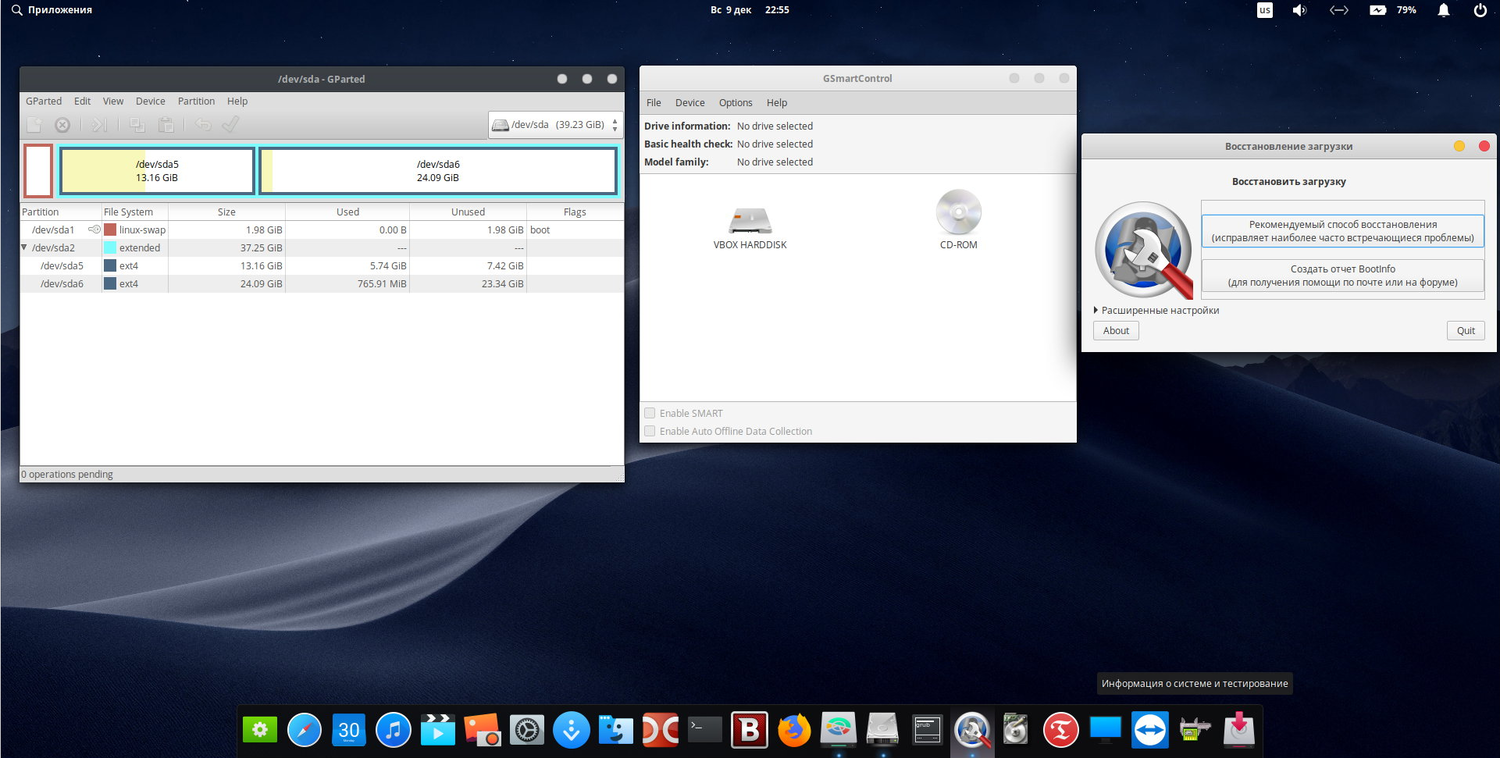Click the apply all operations checkmark
Image resolution: width=1500 pixels, height=758 pixels.
(x=230, y=125)
